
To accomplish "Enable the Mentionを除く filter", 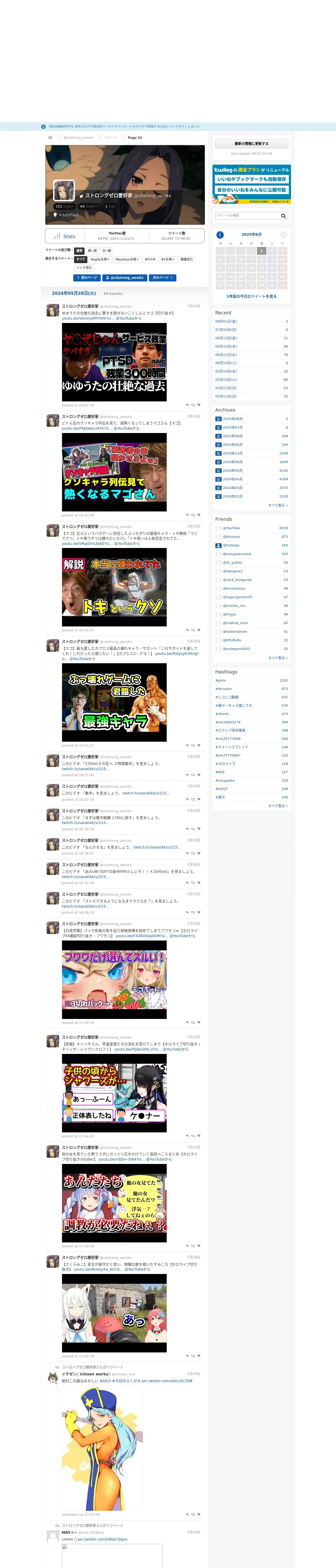I will coord(127,259).
